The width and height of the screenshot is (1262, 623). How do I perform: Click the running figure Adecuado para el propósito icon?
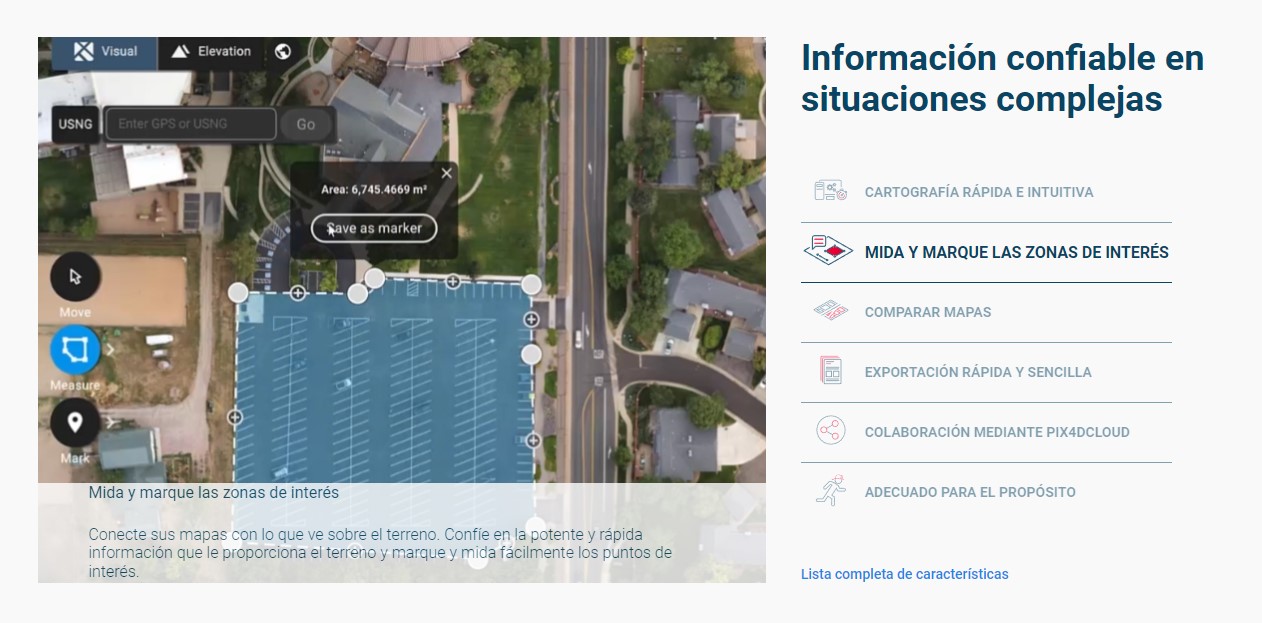(829, 491)
